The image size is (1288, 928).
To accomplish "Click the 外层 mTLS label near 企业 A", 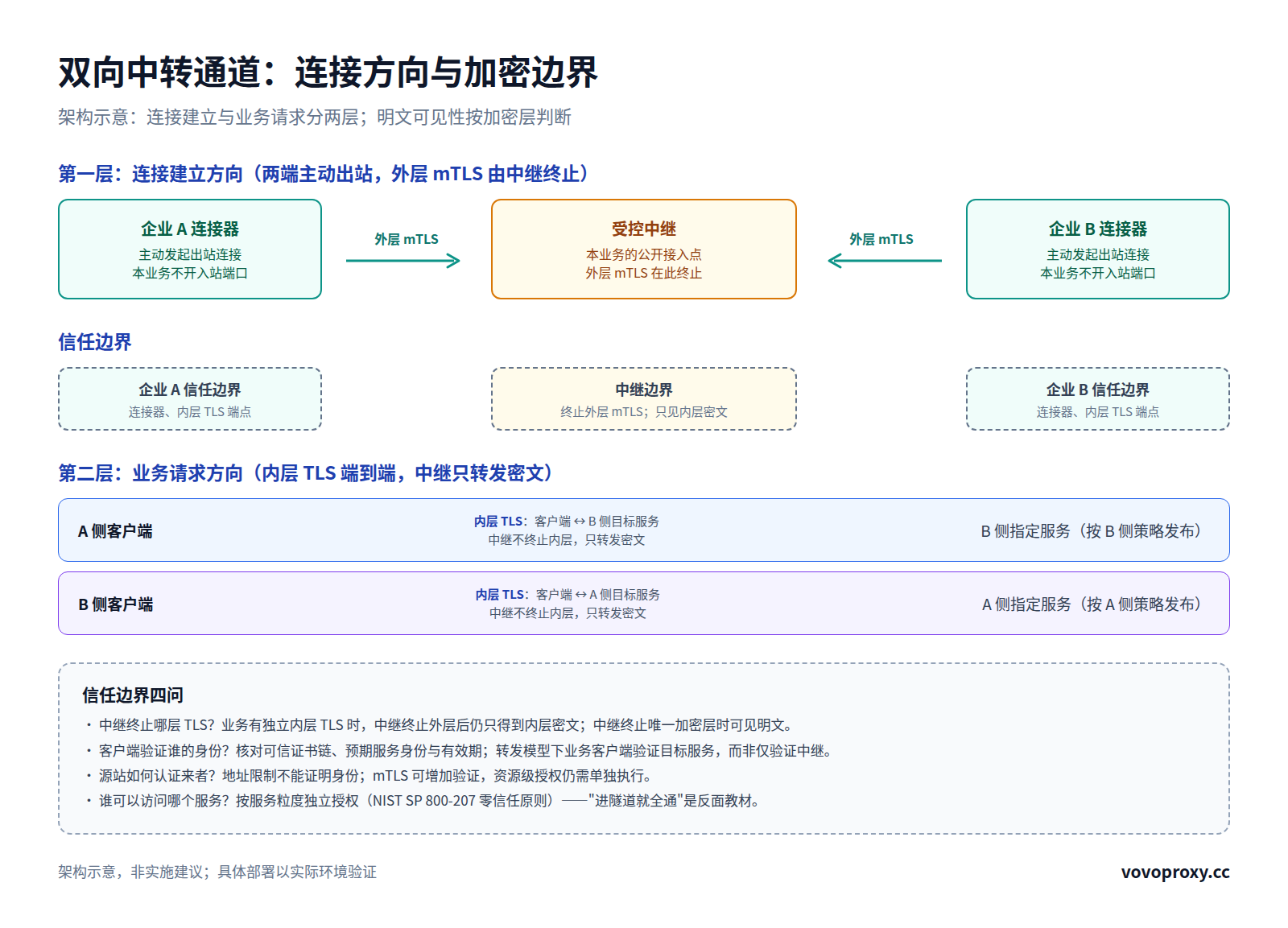I will pyautogui.click(x=407, y=239).
